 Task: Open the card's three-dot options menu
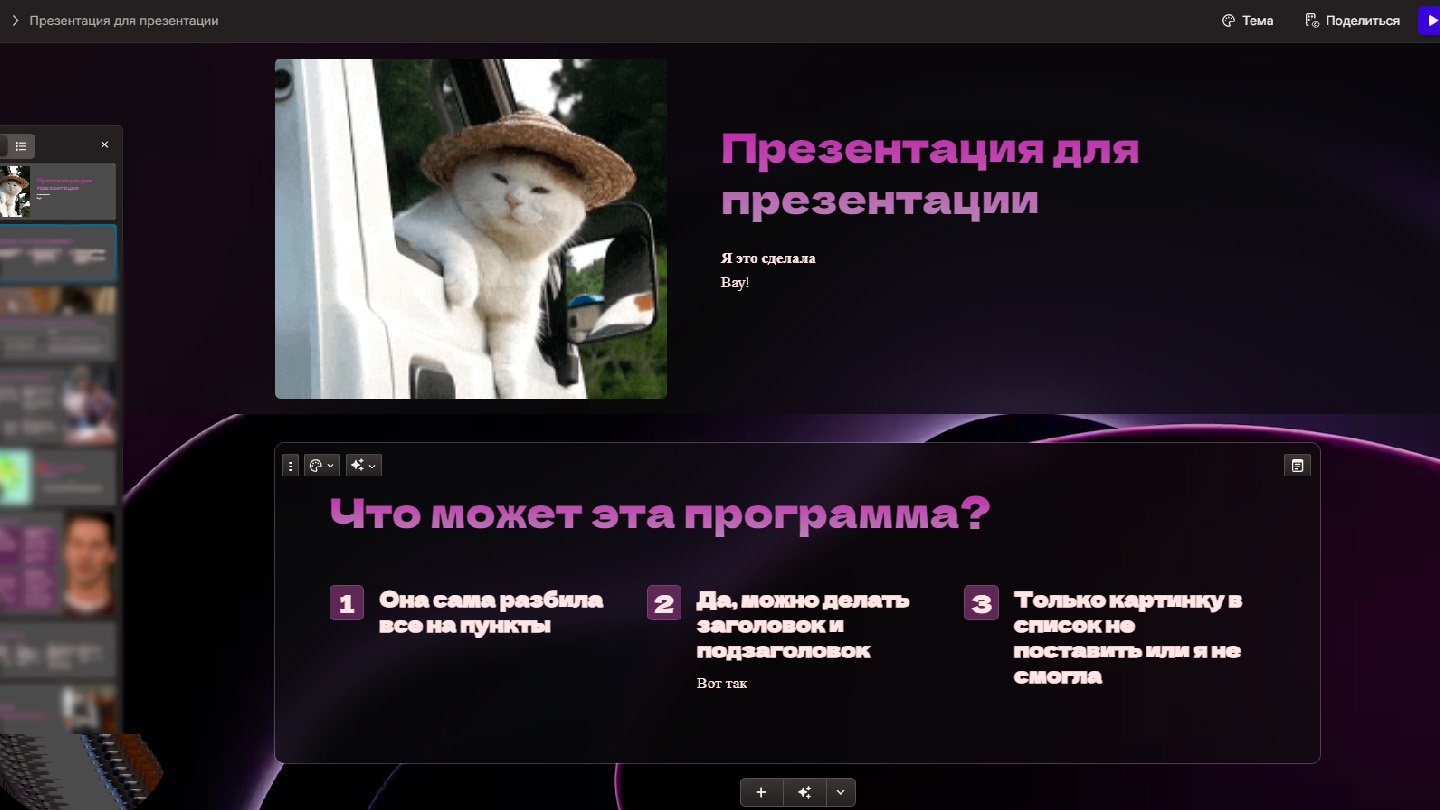click(x=291, y=466)
